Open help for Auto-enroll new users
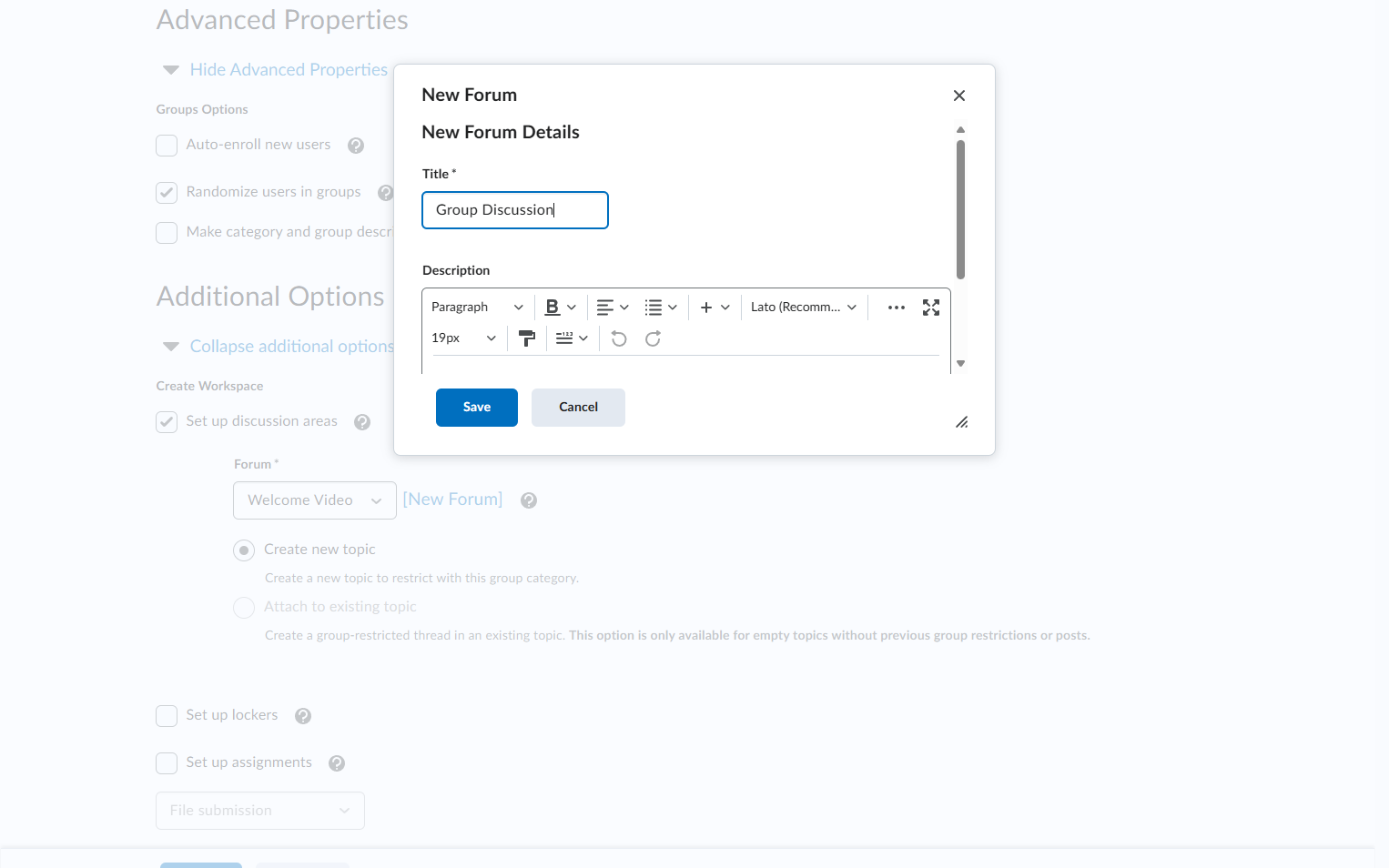Screen dimensions: 1389x868 pos(356,146)
